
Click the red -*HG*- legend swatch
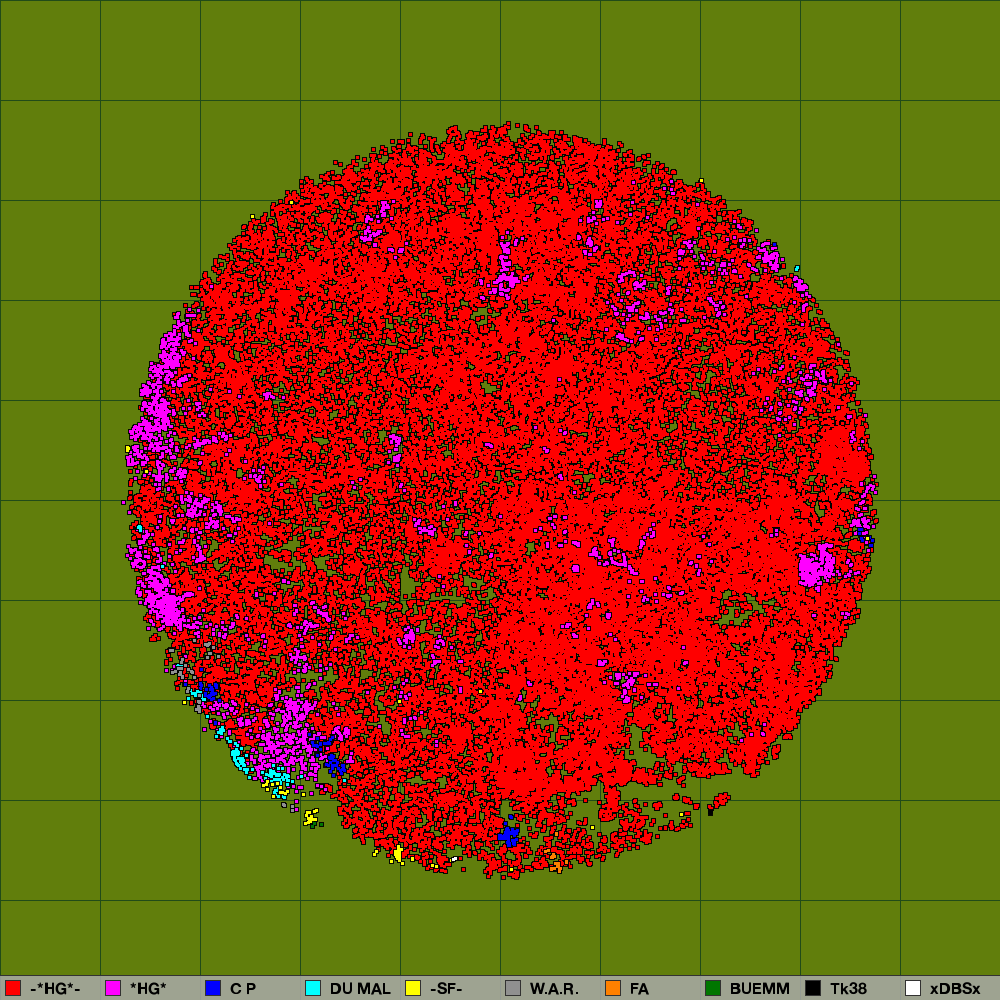coord(13,988)
